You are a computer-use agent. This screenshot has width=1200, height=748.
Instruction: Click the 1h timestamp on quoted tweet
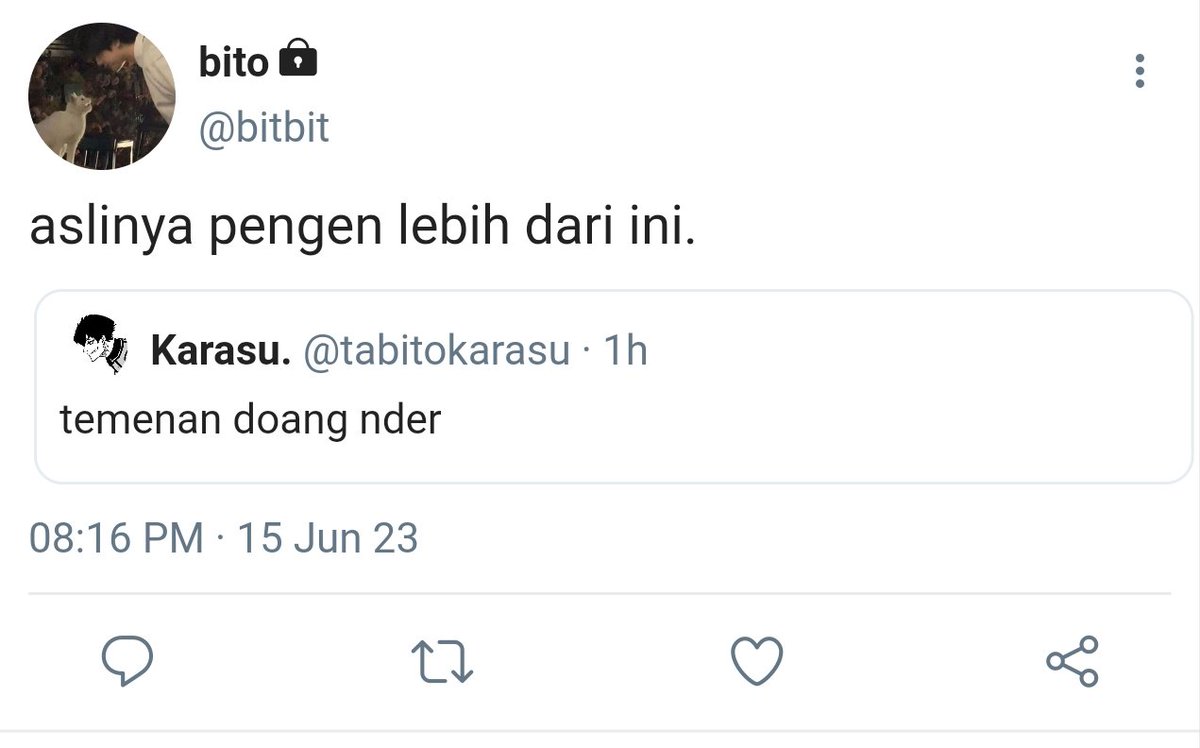626,351
